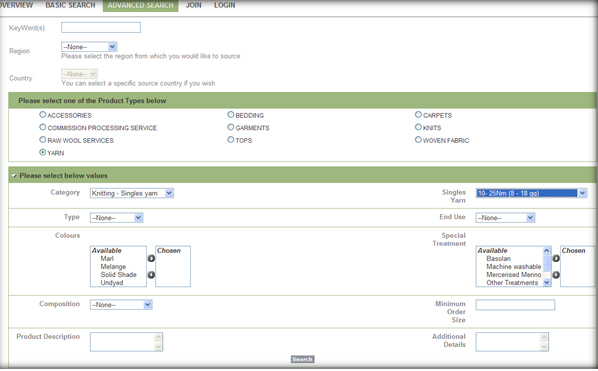The width and height of the screenshot is (598, 371).
Task: Open the Composition dropdown
Action: [x=121, y=305]
